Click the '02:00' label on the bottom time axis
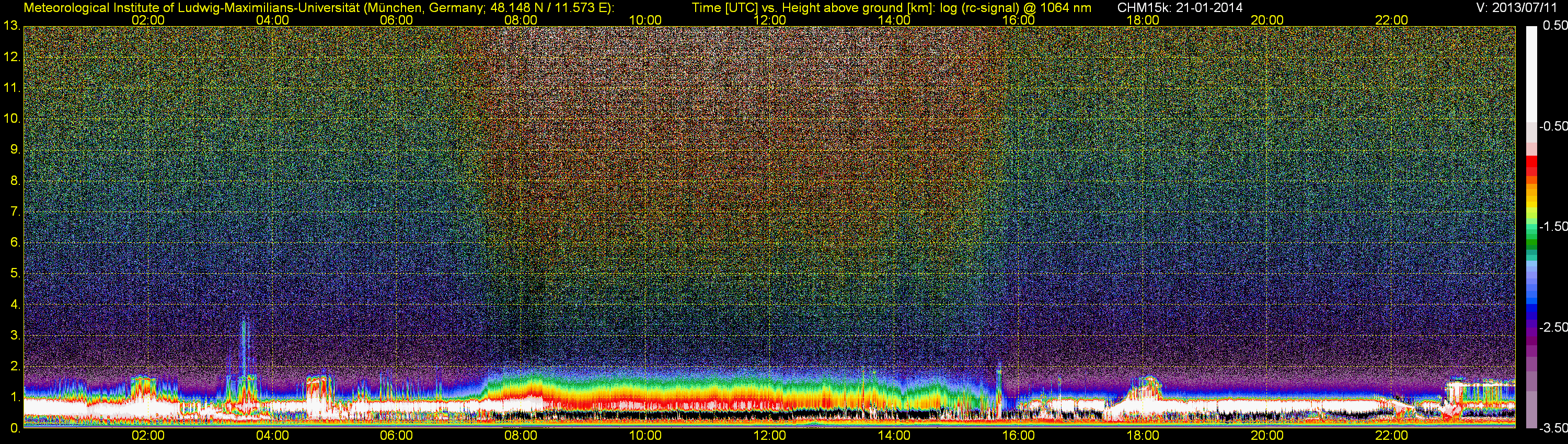Image resolution: width=1568 pixels, height=444 pixels. pyautogui.click(x=148, y=436)
